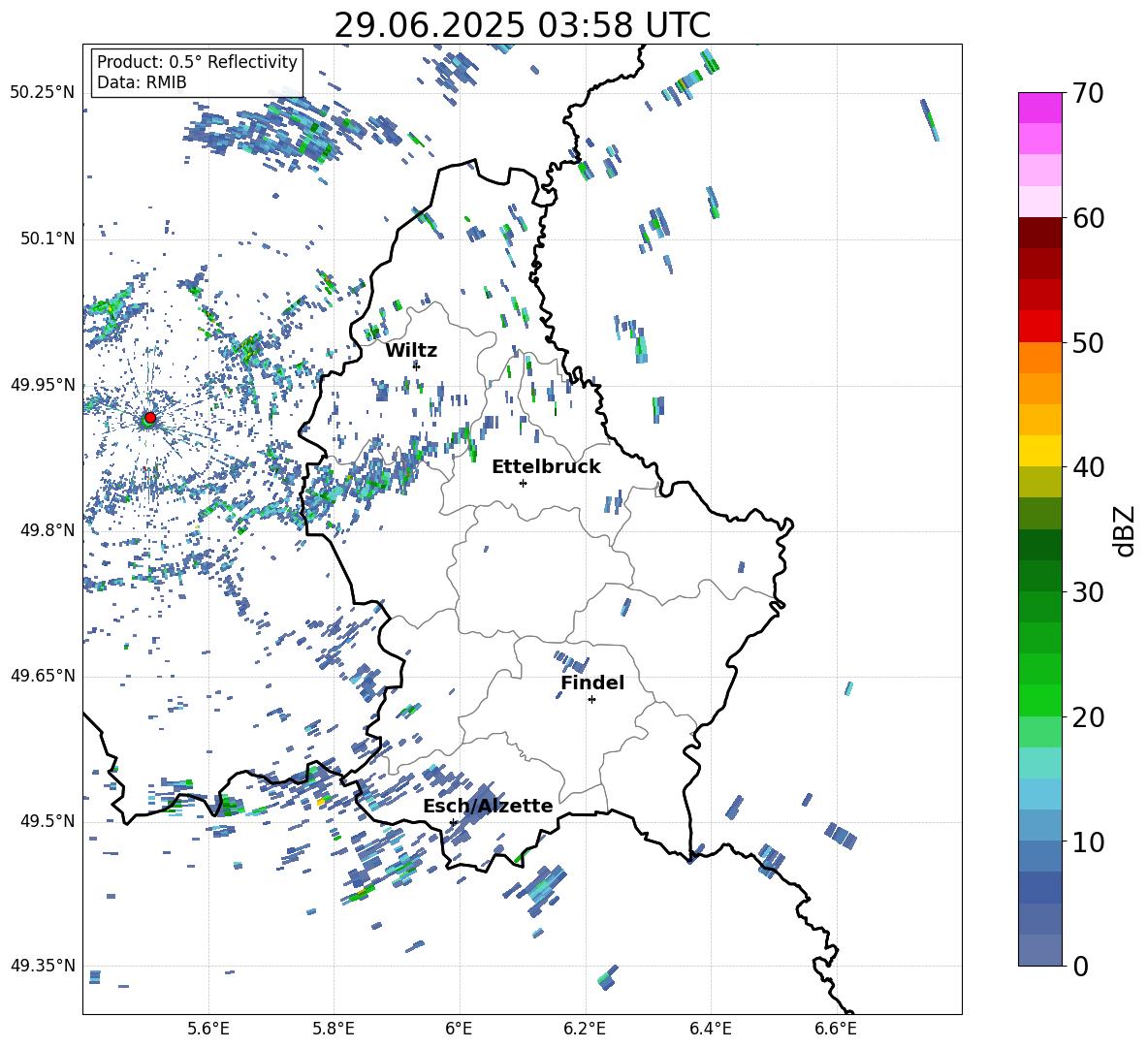Click the colorbar tick label 20
Image resolution: width=1148 pixels, height=1048 pixels.
(x=1088, y=717)
